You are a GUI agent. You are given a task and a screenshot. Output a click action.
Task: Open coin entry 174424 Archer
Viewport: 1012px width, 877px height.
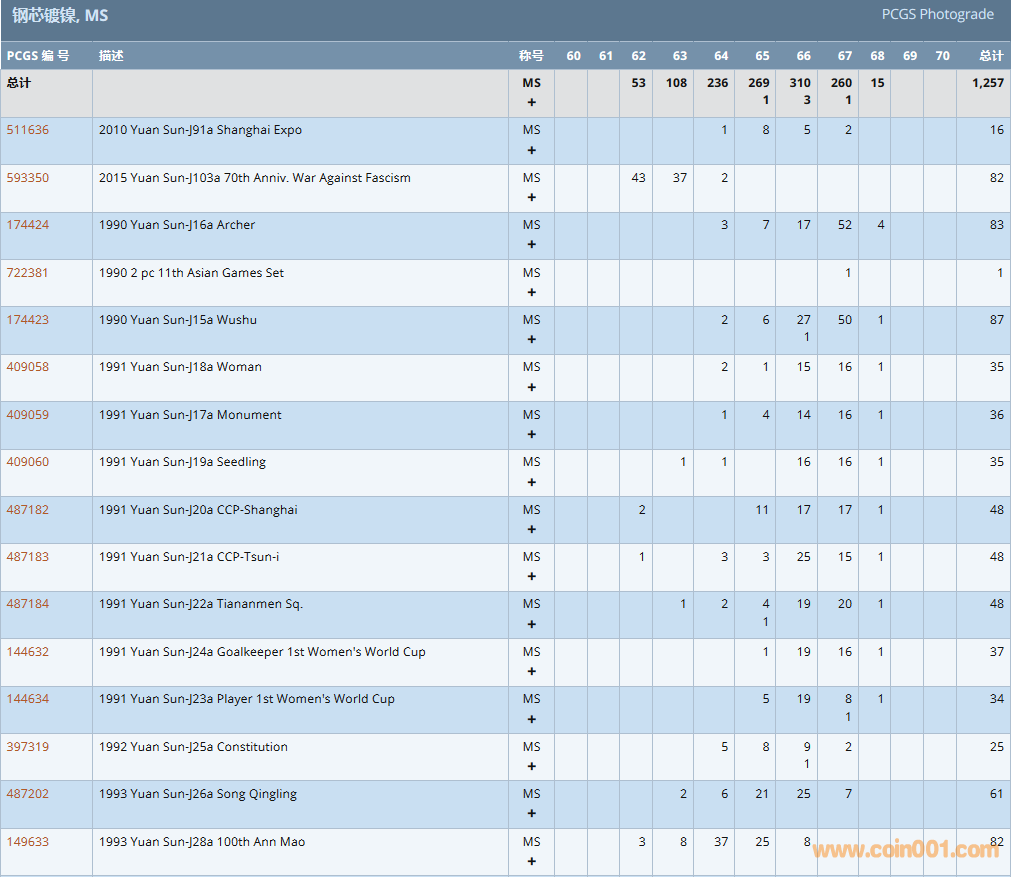pyautogui.click(x=28, y=225)
